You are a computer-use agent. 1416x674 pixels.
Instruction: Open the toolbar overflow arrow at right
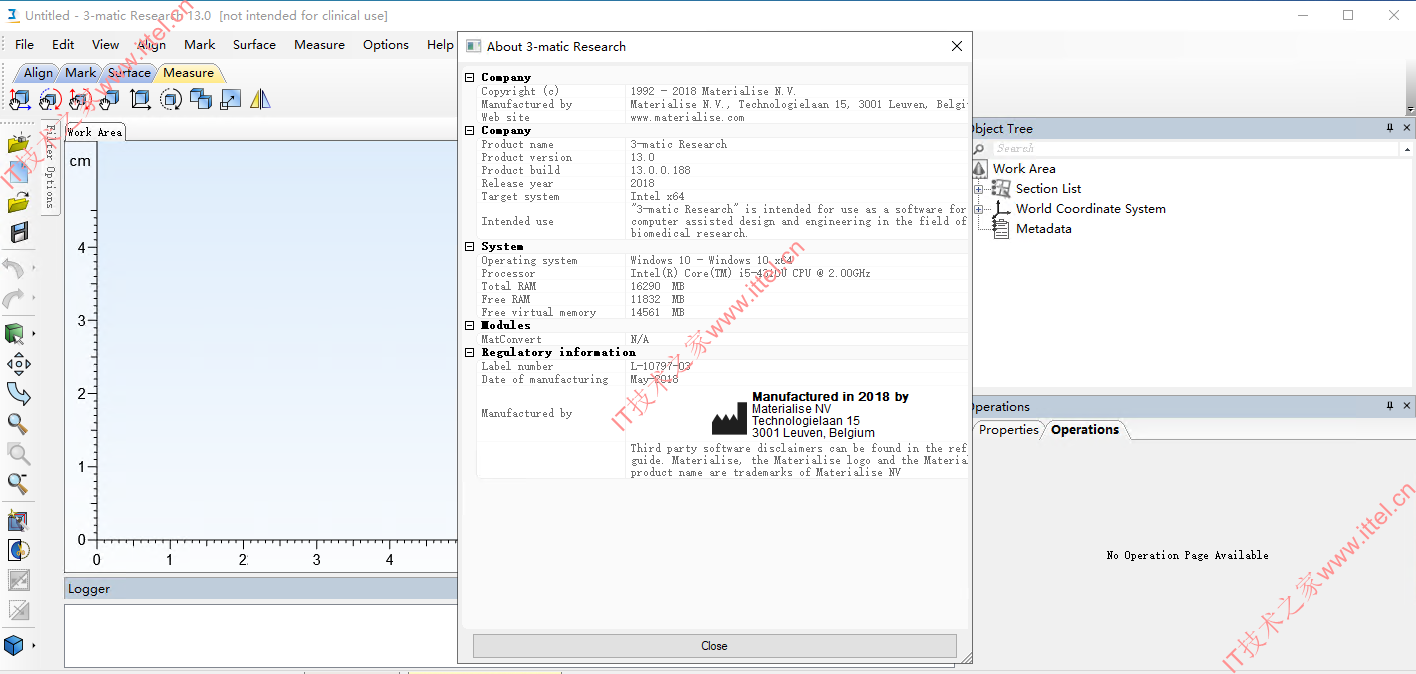(x=1410, y=110)
